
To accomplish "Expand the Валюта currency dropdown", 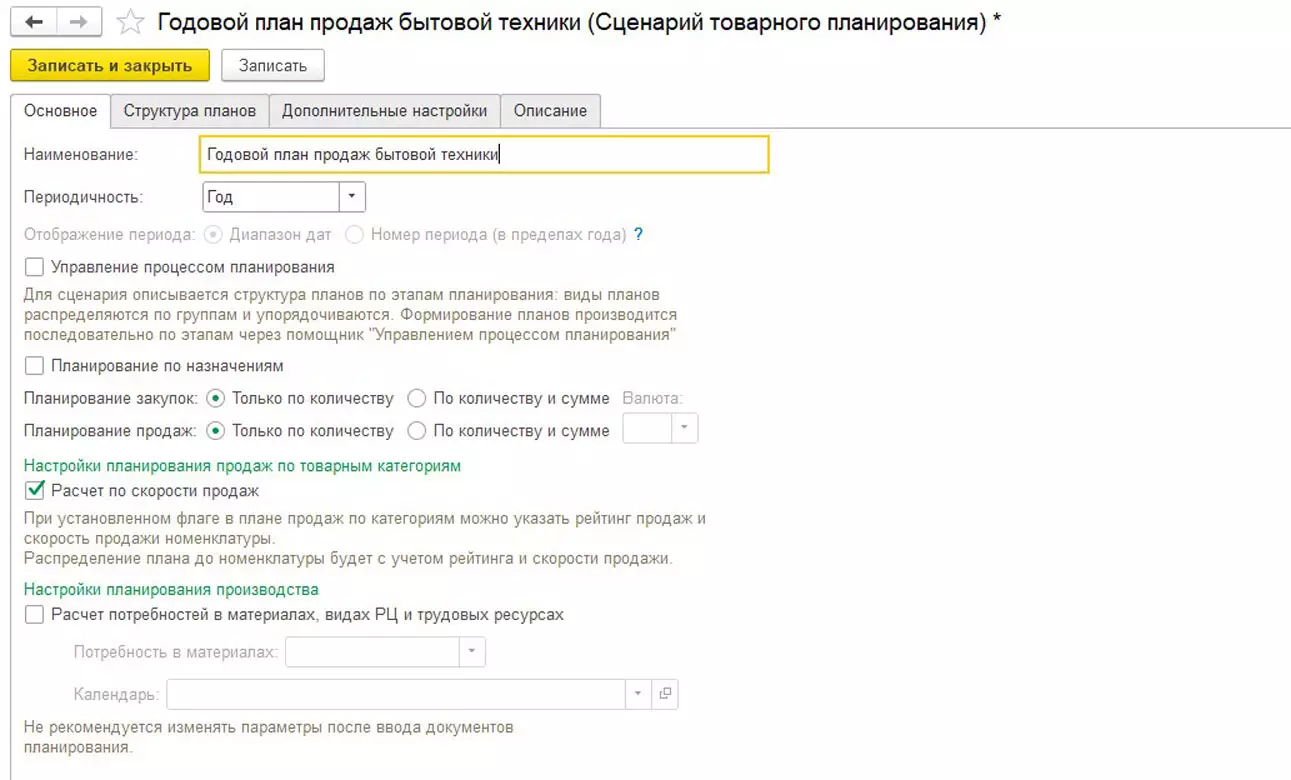I will pyautogui.click(x=685, y=429).
